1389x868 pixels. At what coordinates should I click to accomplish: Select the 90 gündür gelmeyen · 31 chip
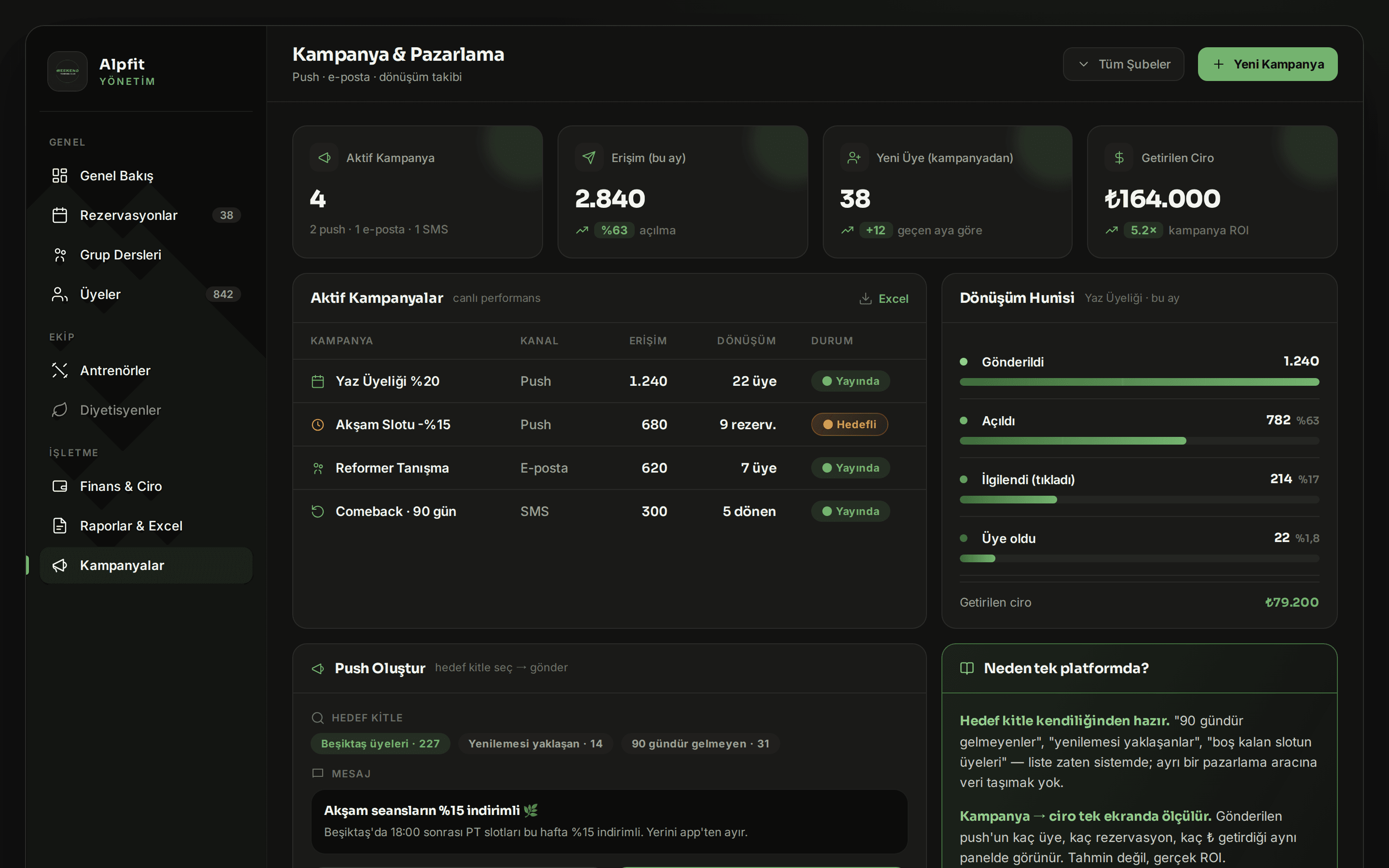700,744
